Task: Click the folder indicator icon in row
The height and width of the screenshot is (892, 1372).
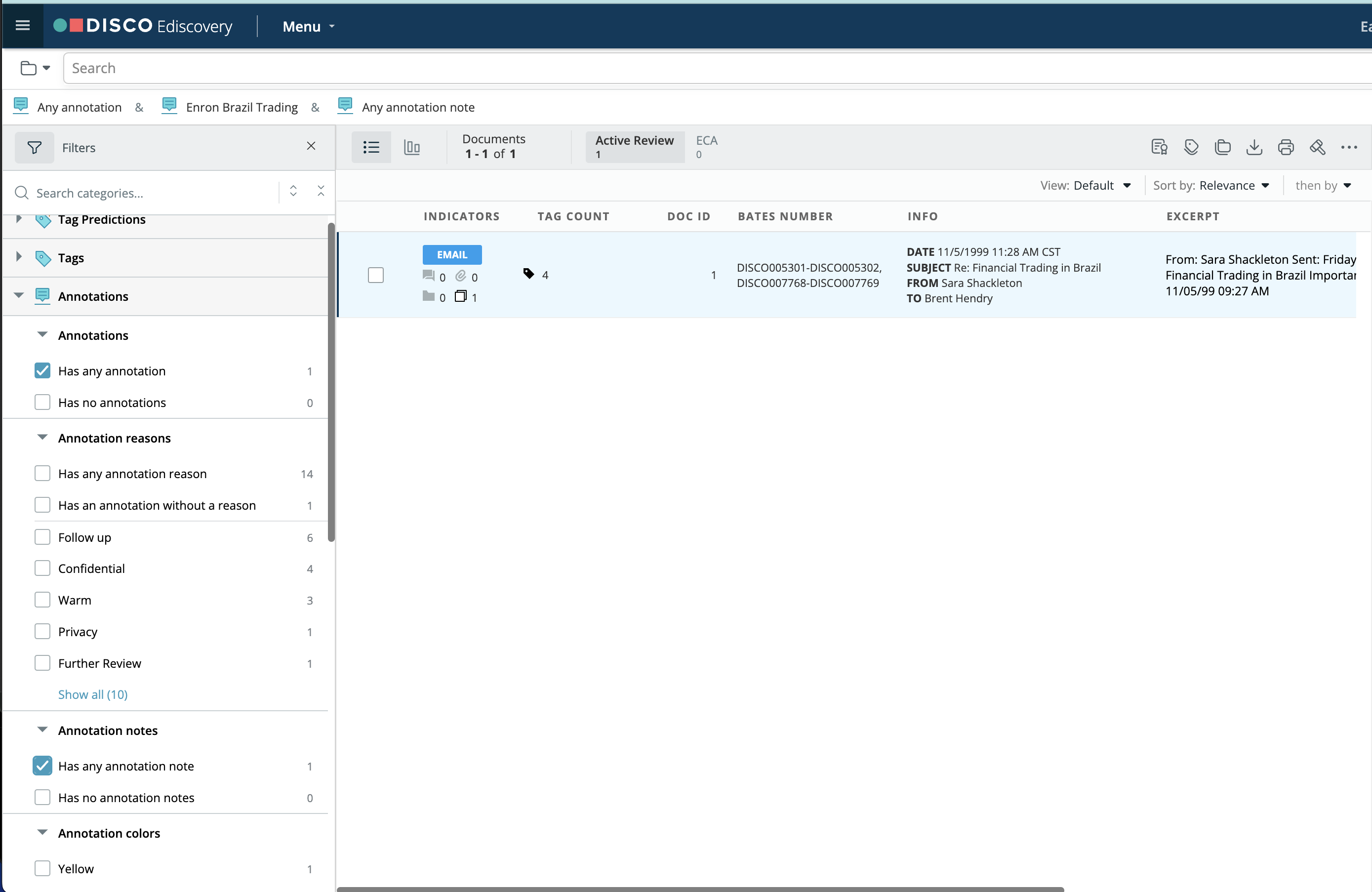Action: 428,296
